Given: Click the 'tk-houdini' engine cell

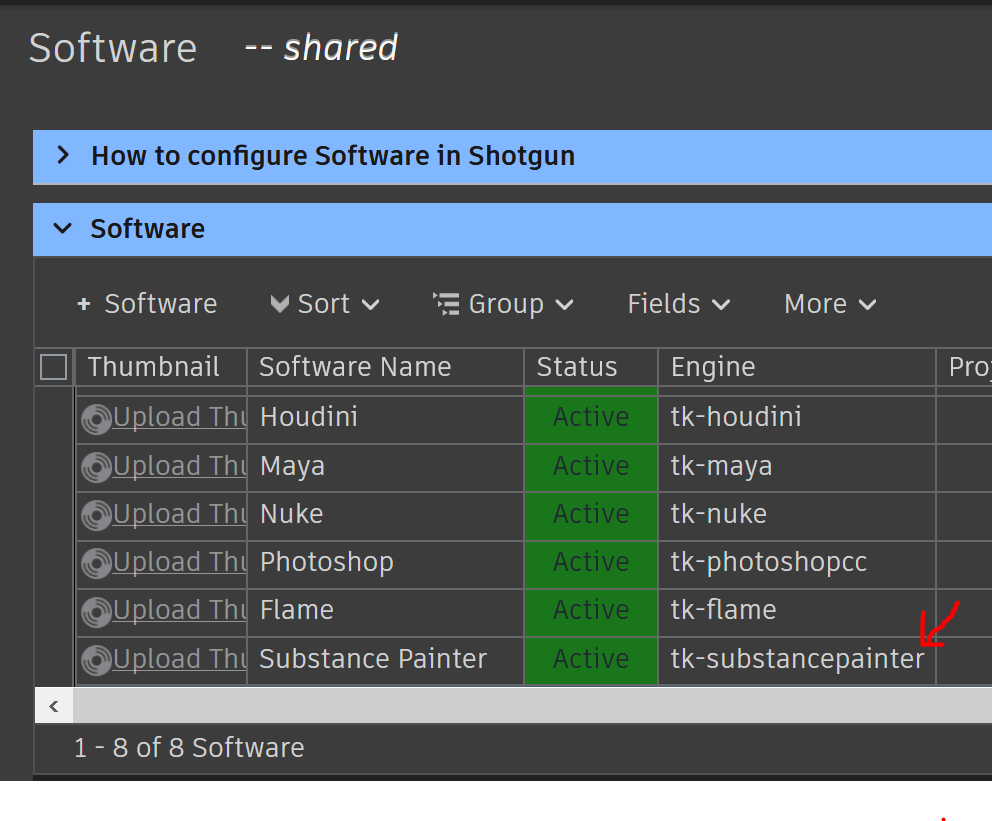Looking at the screenshot, I should (x=797, y=419).
